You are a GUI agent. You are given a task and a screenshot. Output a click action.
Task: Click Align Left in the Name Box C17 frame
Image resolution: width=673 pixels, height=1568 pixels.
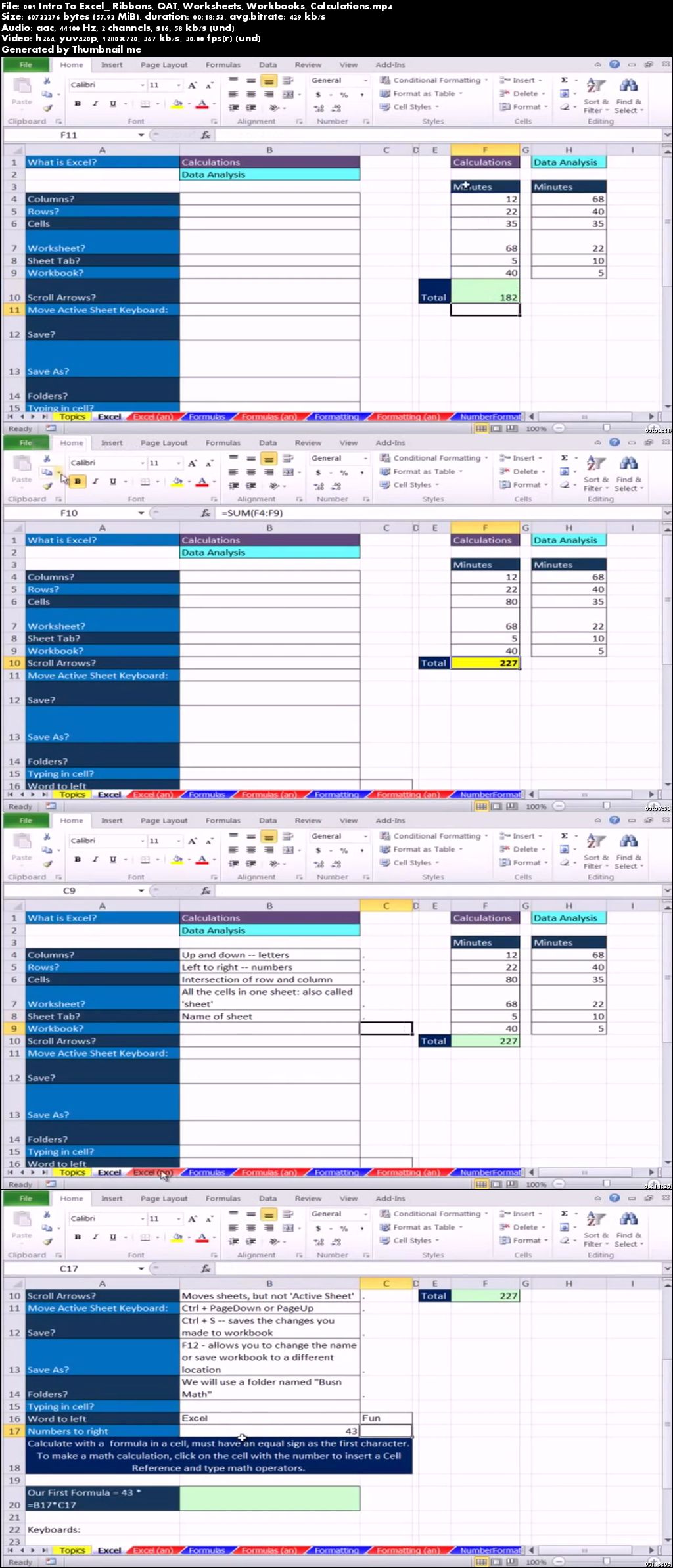233,1228
